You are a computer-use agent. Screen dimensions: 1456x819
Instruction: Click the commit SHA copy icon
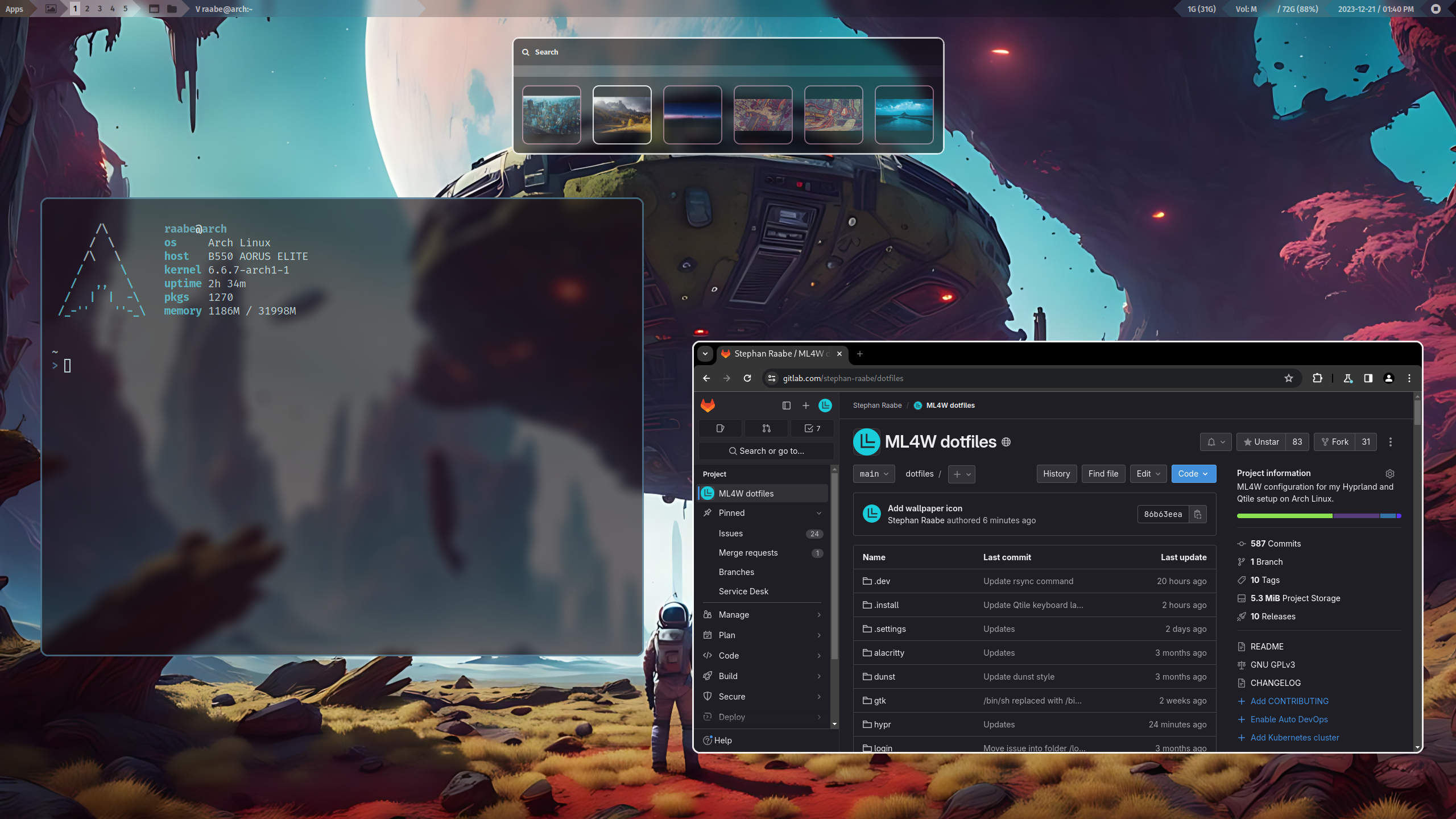pyautogui.click(x=1197, y=514)
